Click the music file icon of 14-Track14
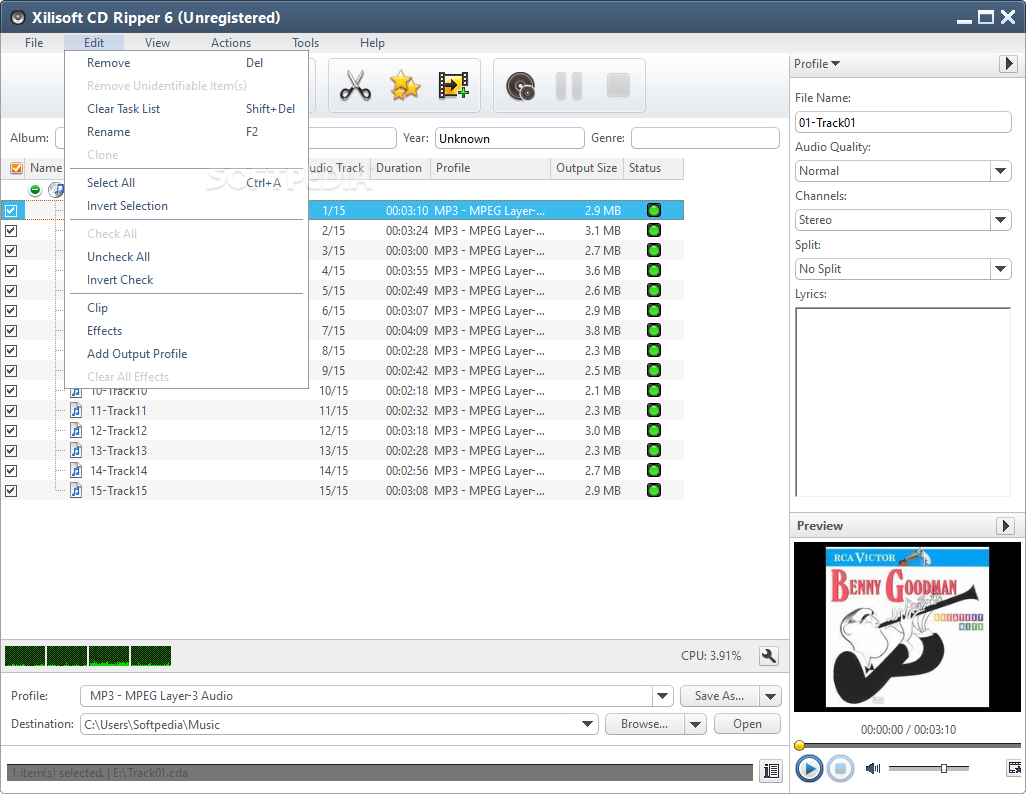The image size is (1026, 794). click(x=77, y=471)
